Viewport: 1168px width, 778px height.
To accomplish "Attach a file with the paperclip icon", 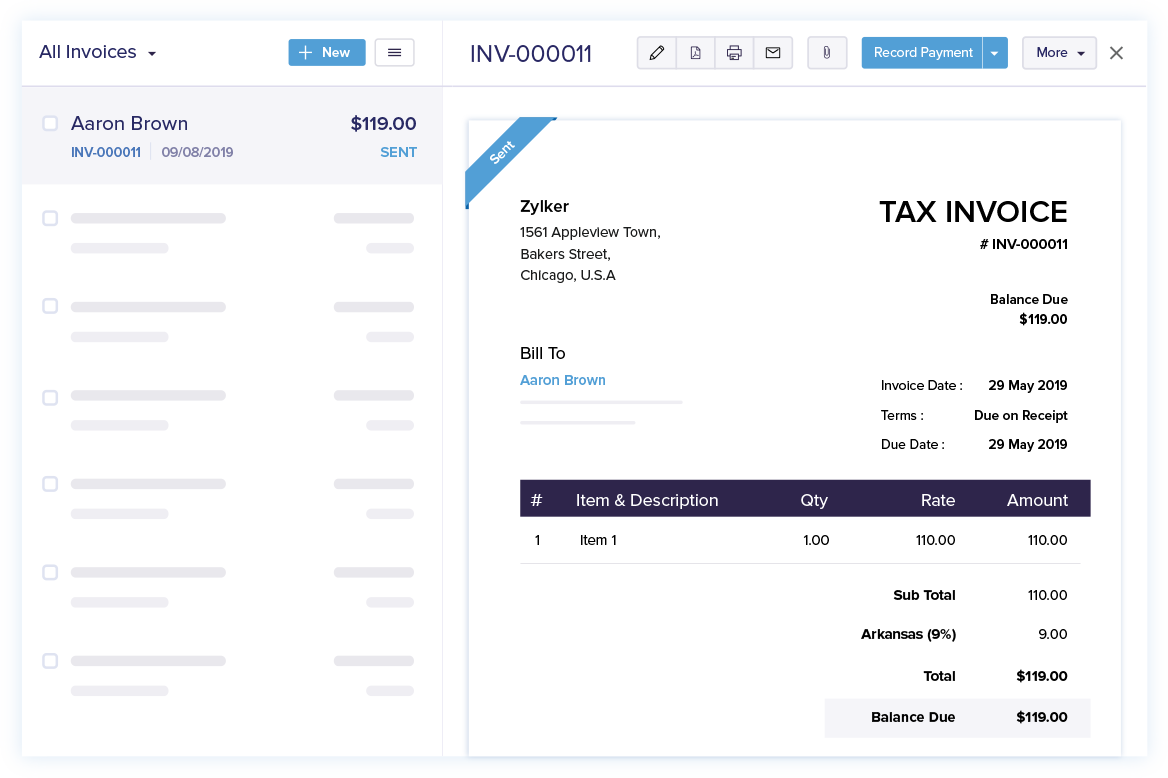I will pos(827,52).
